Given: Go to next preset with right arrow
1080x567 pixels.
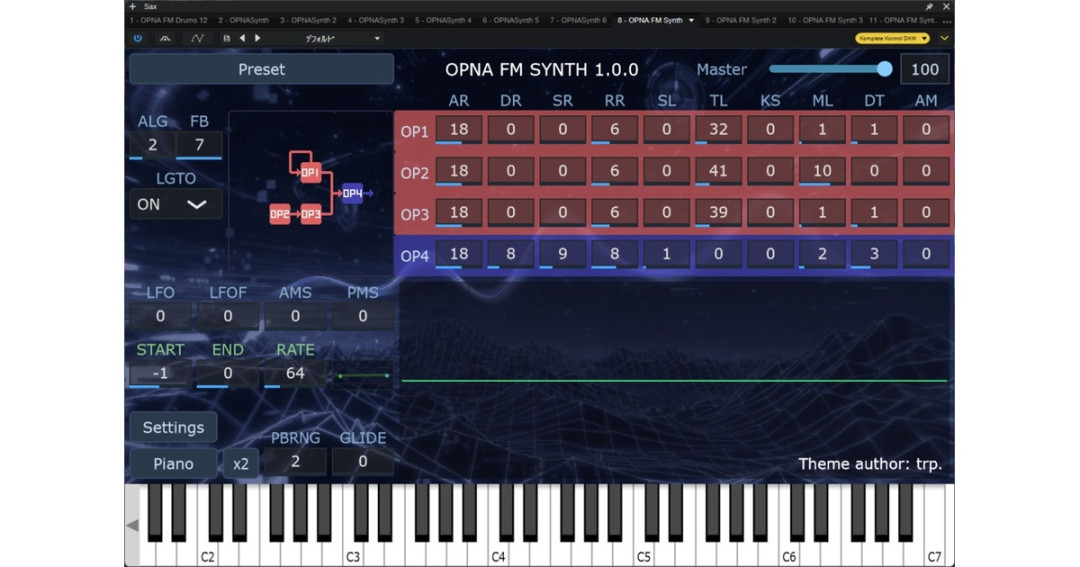Looking at the screenshot, I should coord(258,39).
